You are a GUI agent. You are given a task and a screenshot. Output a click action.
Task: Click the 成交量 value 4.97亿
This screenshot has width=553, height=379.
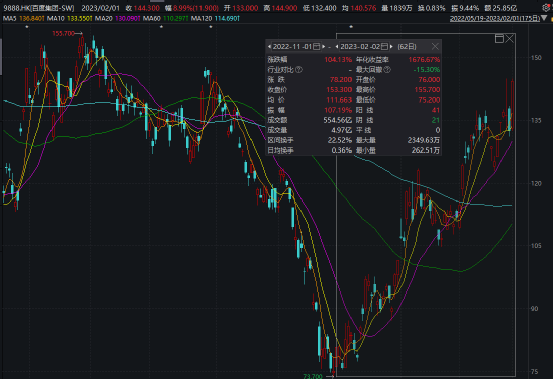pos(341,130)
